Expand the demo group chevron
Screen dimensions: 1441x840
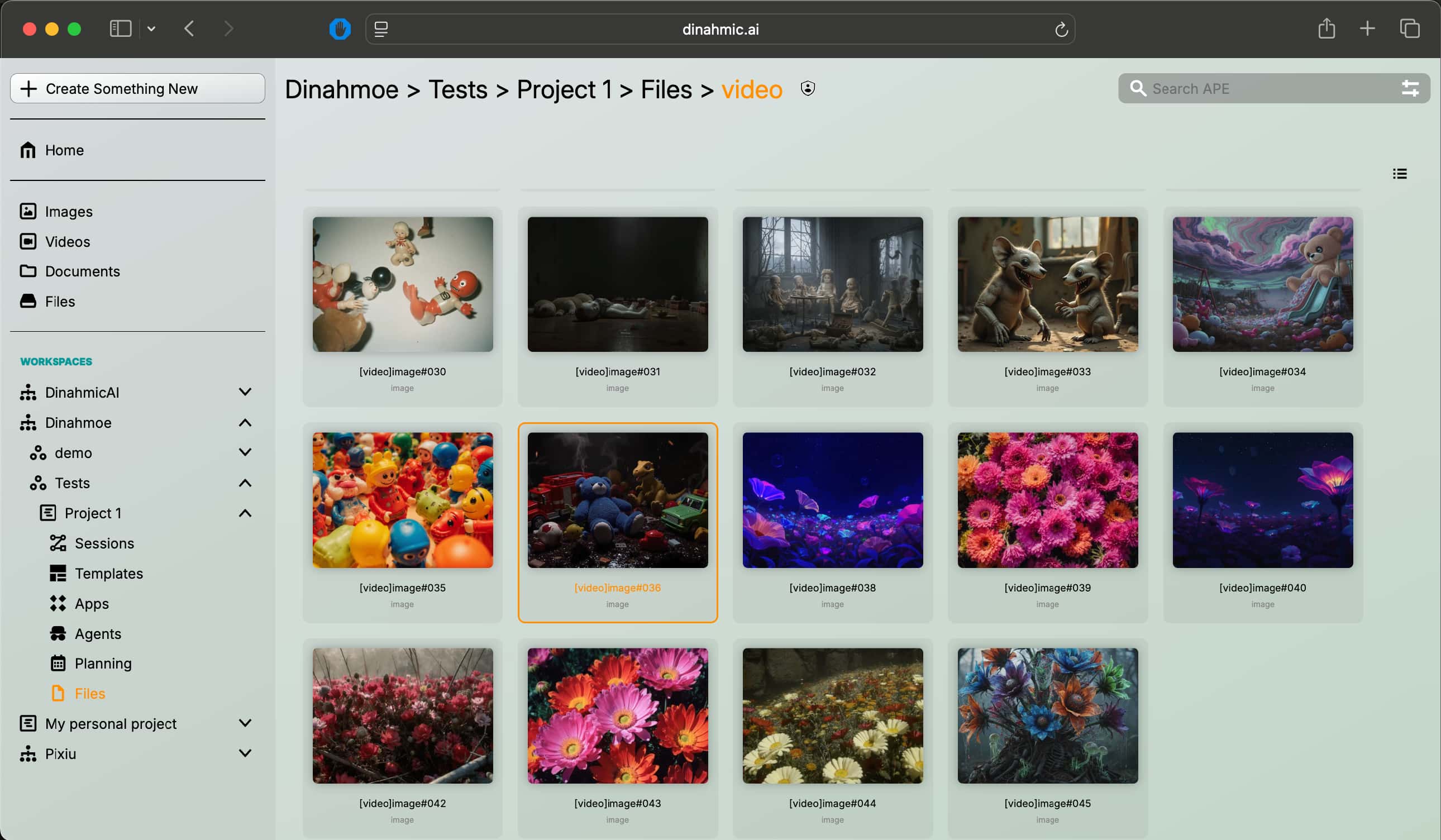pos(245,452)
